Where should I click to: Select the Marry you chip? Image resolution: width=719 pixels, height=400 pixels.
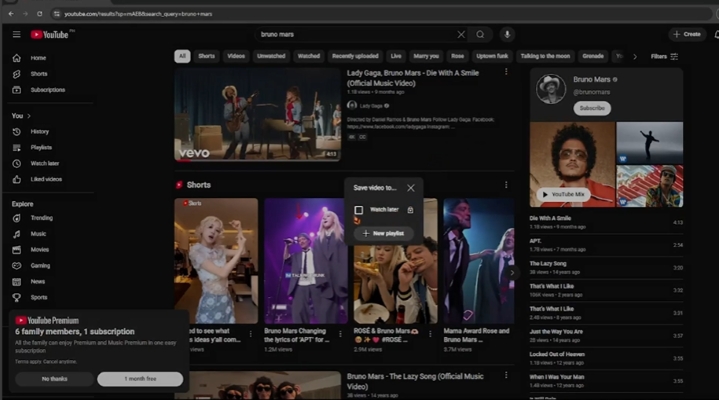point(426,56)
